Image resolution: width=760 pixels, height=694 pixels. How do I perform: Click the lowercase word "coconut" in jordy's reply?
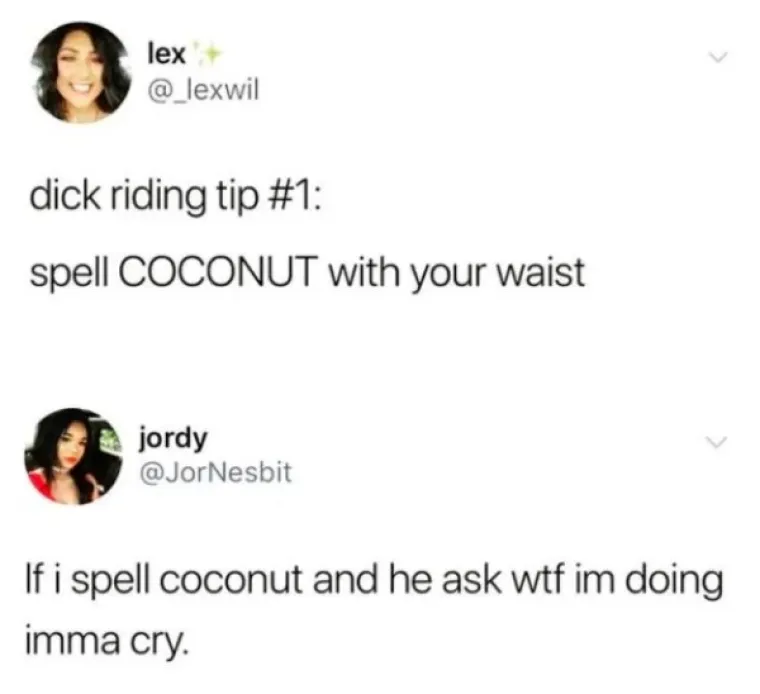[x=232, y=581]
